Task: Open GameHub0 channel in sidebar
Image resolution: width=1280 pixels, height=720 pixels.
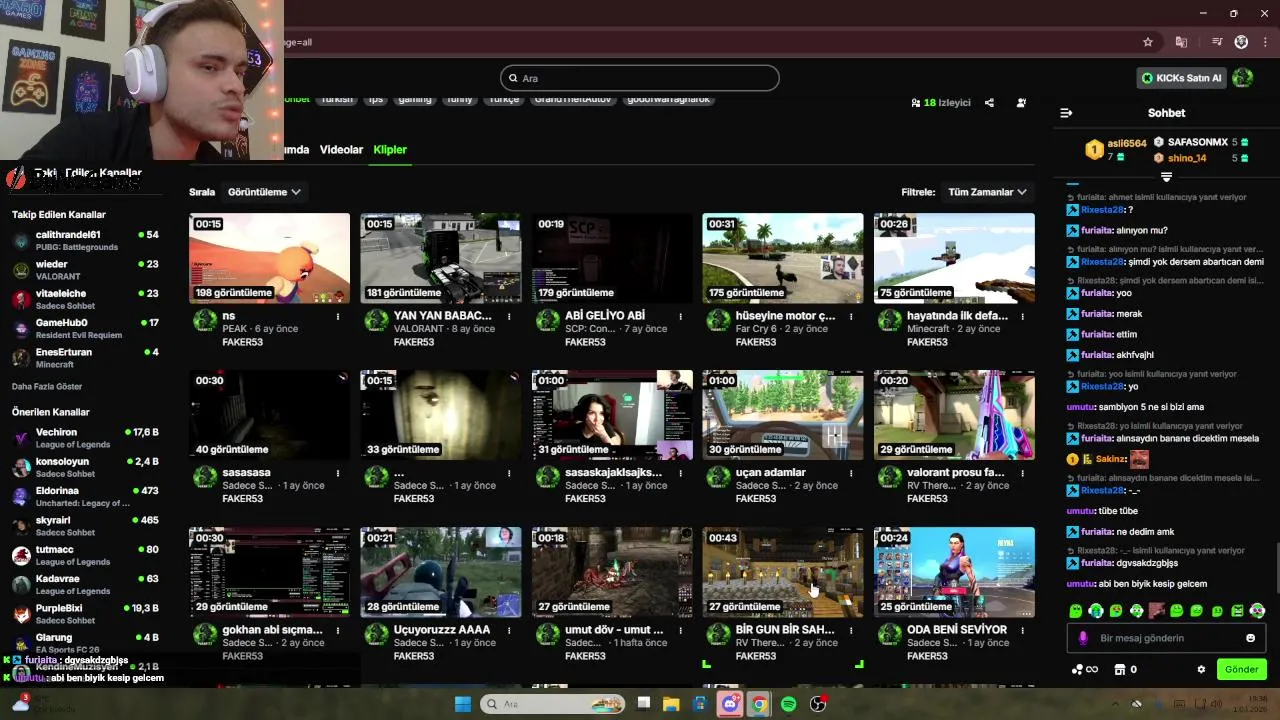Action: click(x=85, y=328)
